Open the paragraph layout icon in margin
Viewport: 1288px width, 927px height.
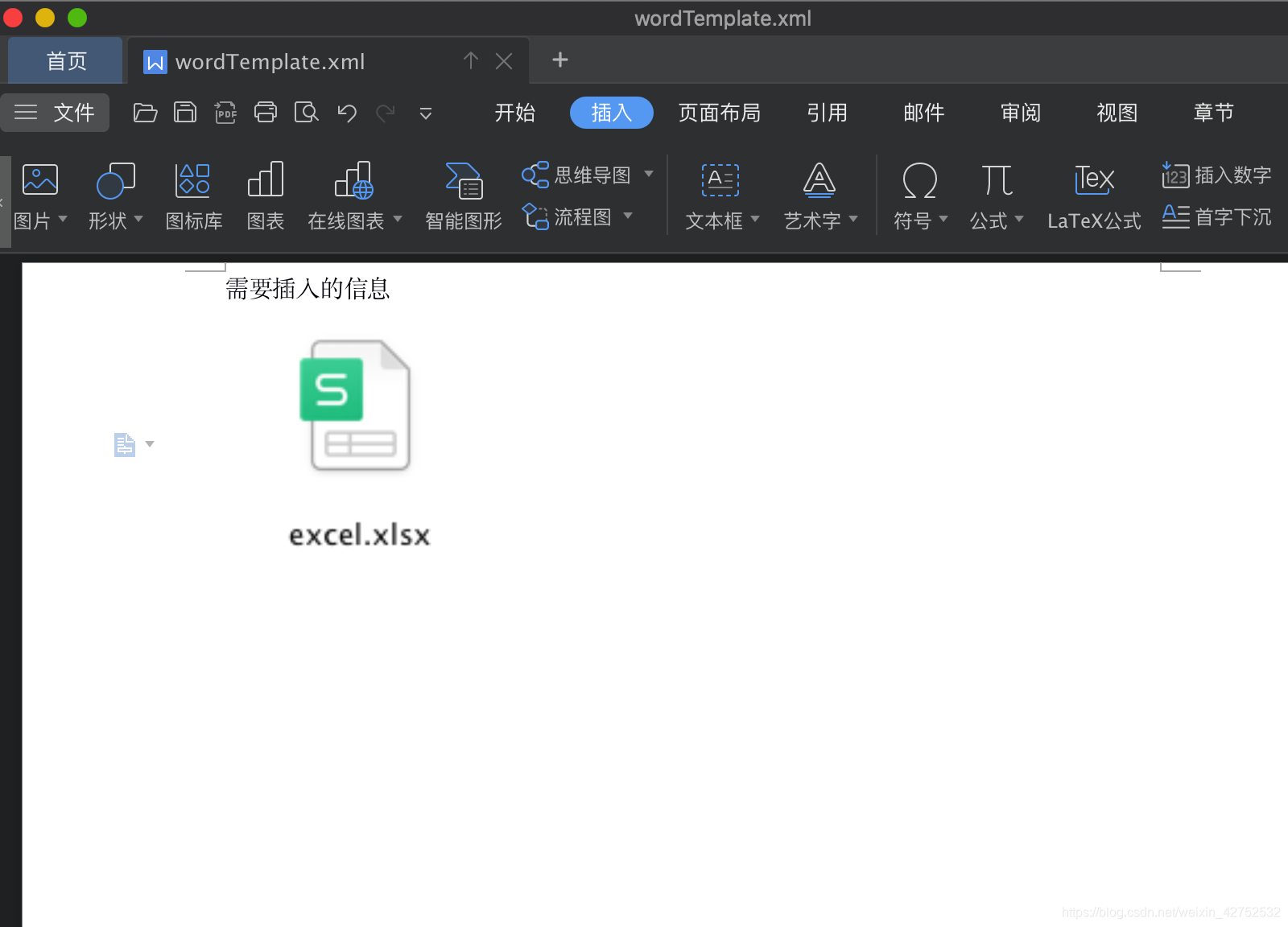(x=124, y=444)
